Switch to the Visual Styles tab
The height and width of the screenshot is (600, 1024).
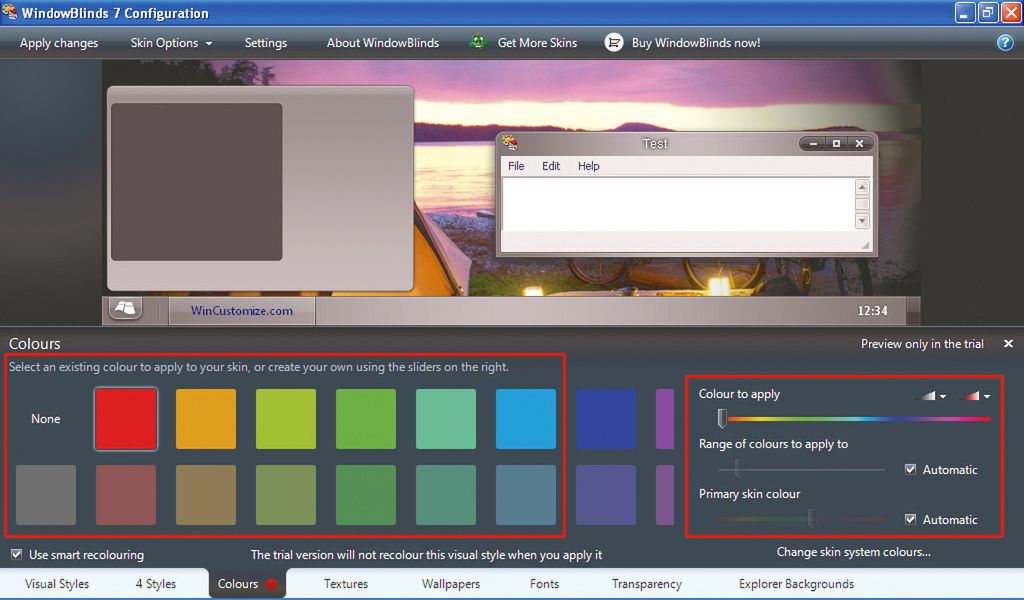point(57,584)
